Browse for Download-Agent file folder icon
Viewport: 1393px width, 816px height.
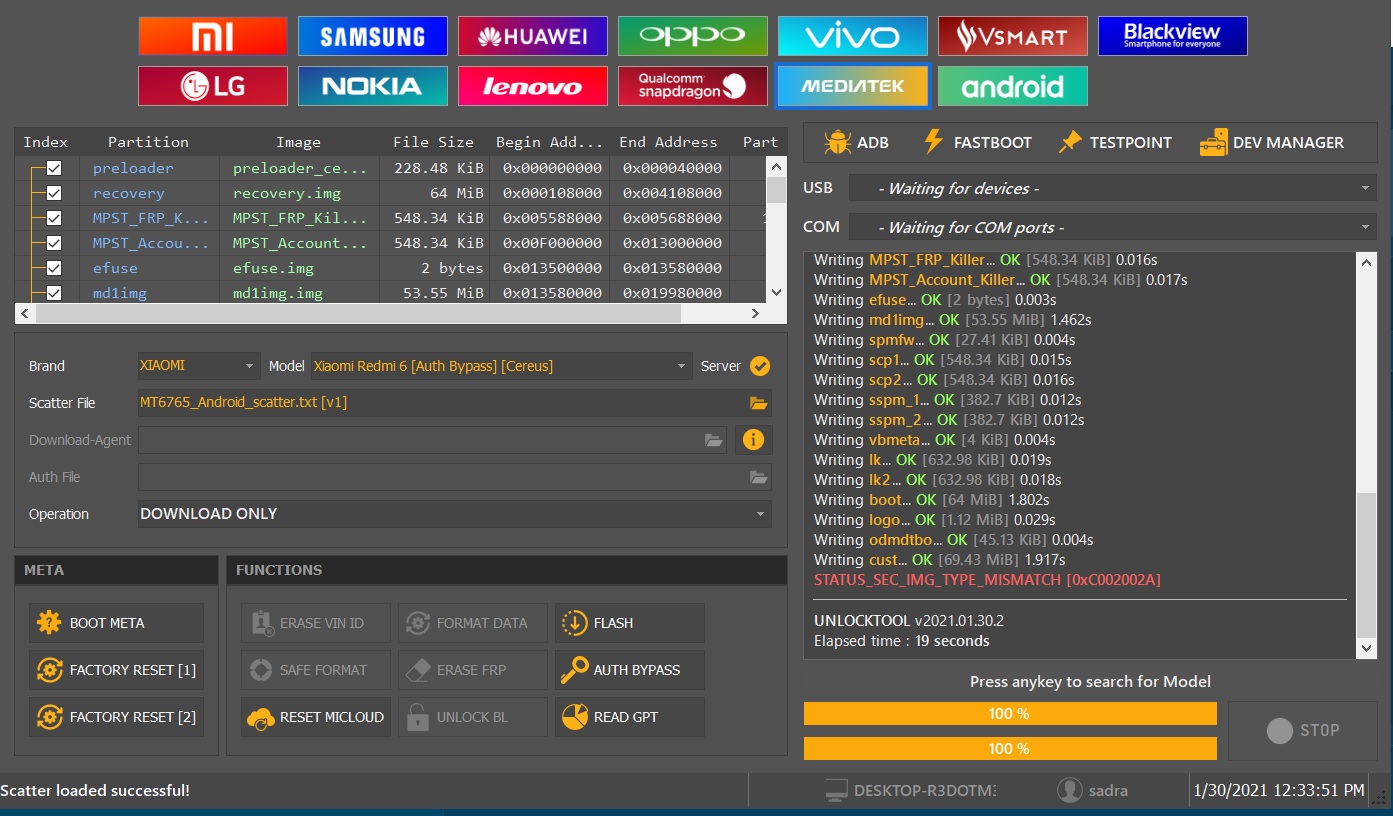714,440
